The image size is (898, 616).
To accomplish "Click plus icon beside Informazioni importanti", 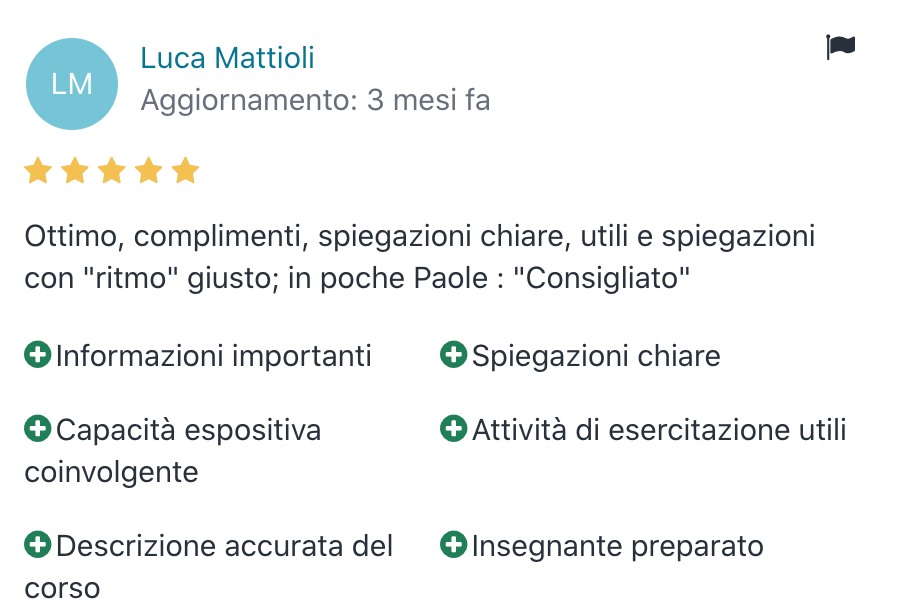I will (38, 354).
